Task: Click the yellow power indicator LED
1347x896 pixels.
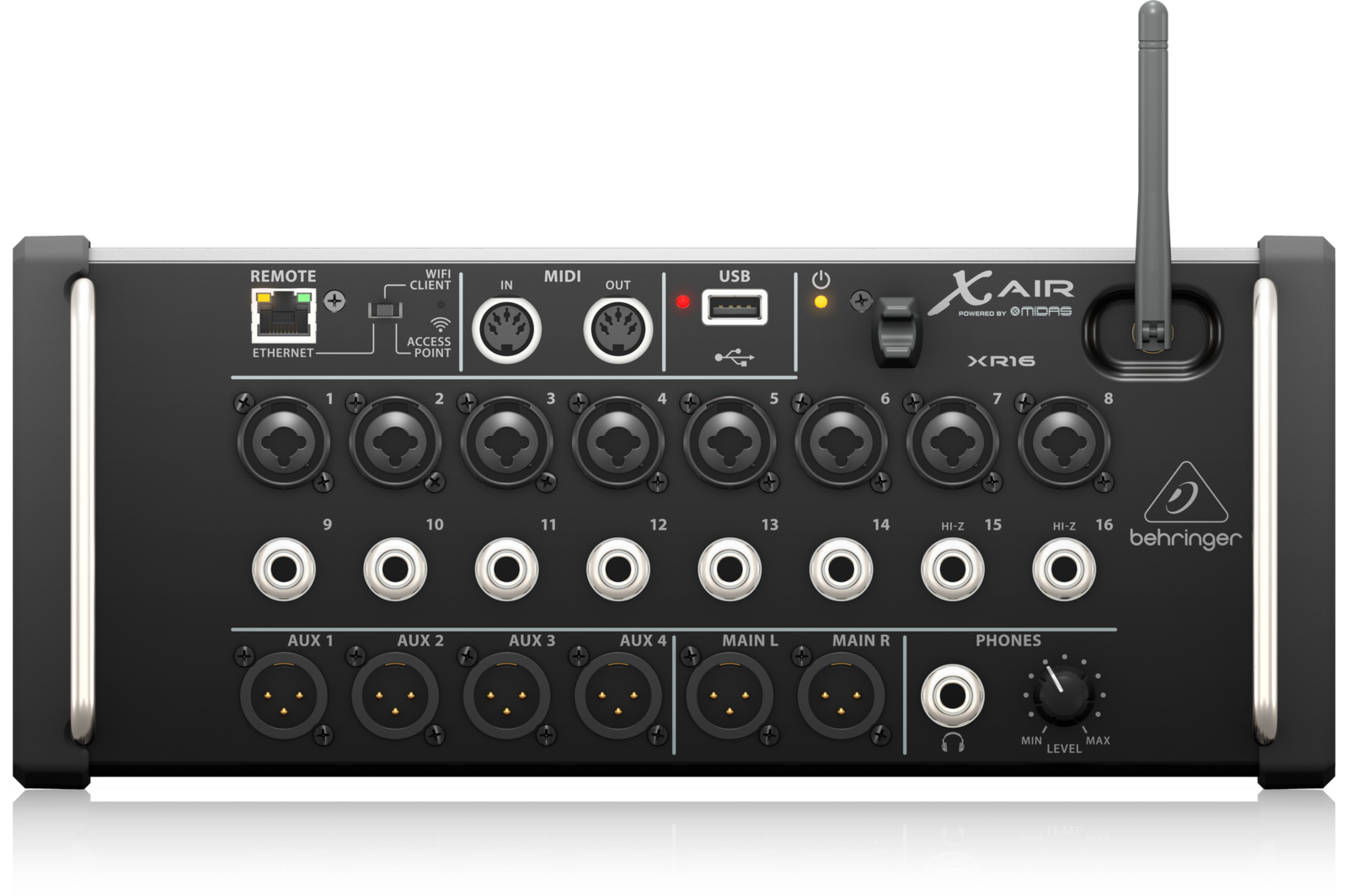Action: pos(820,301)
